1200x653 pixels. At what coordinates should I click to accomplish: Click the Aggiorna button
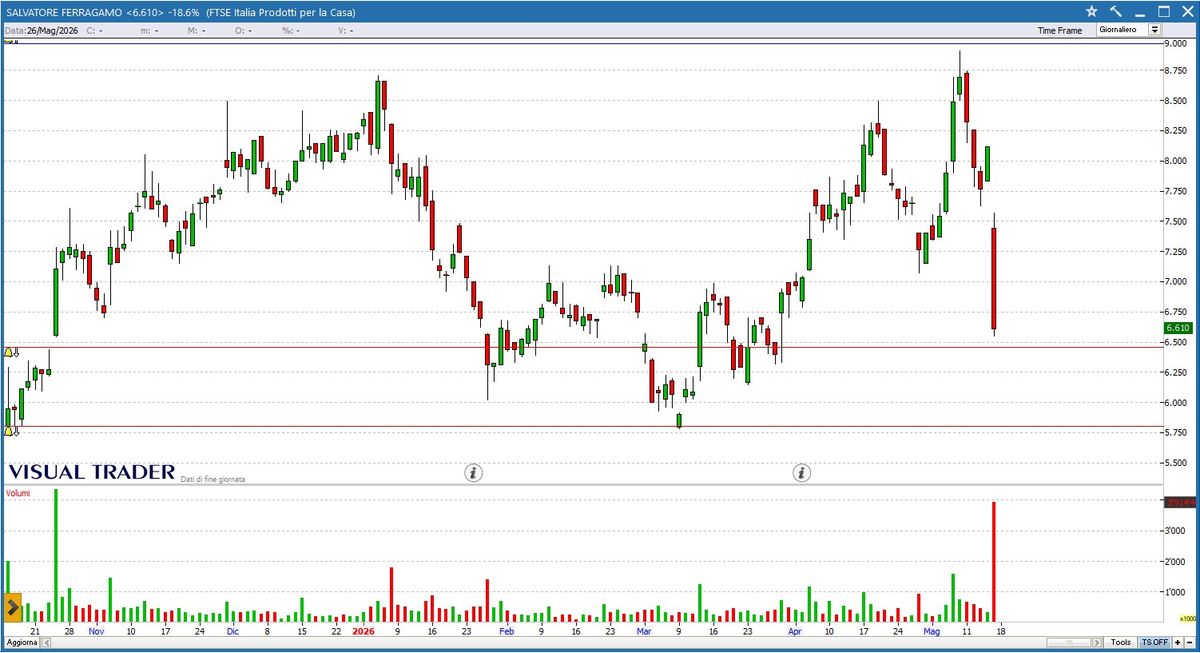point(22,641)
